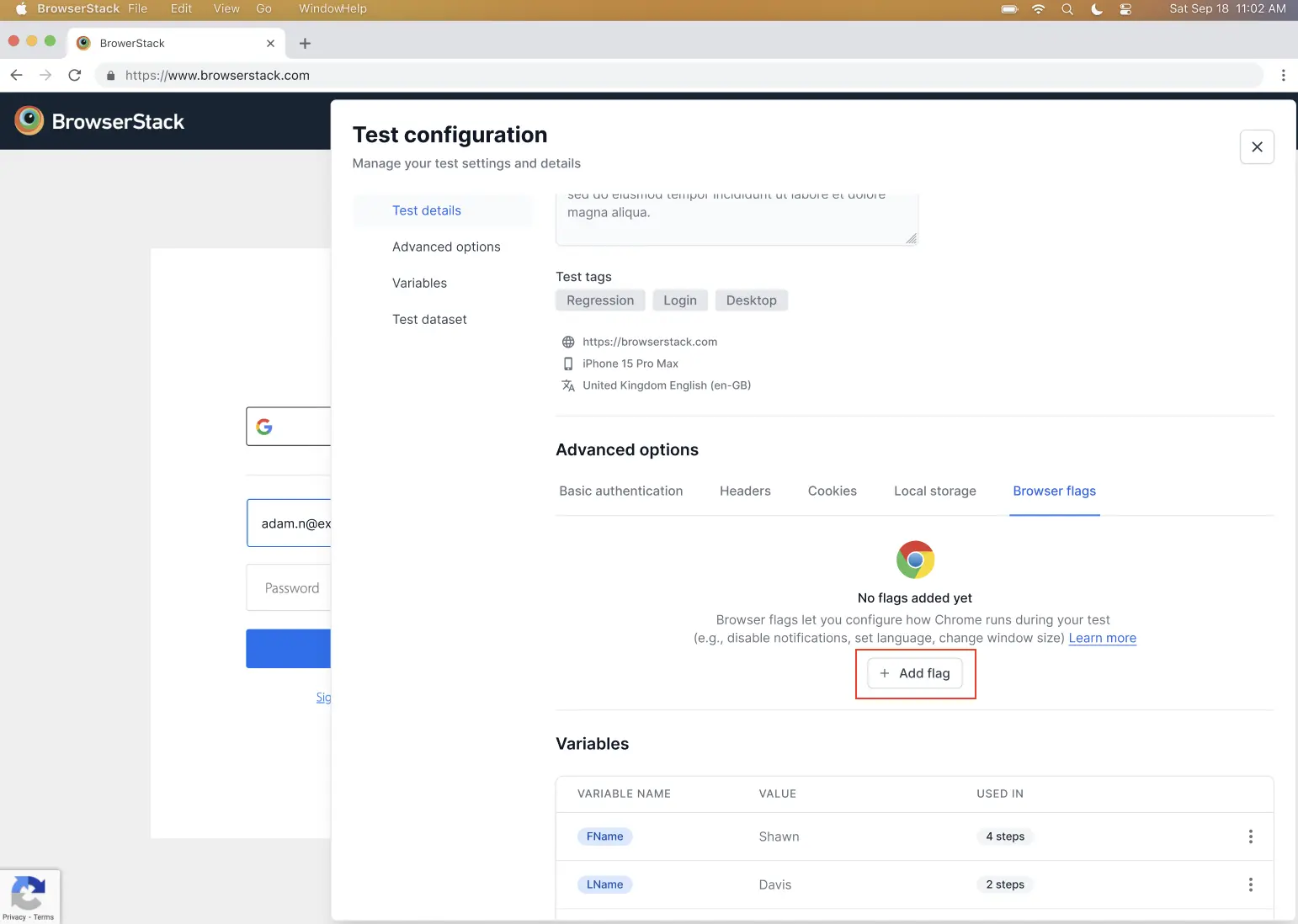Click the phone icon beside iPhone 15 Pro Max
This screenshot has width=1298, height=924.
point(568,363)
